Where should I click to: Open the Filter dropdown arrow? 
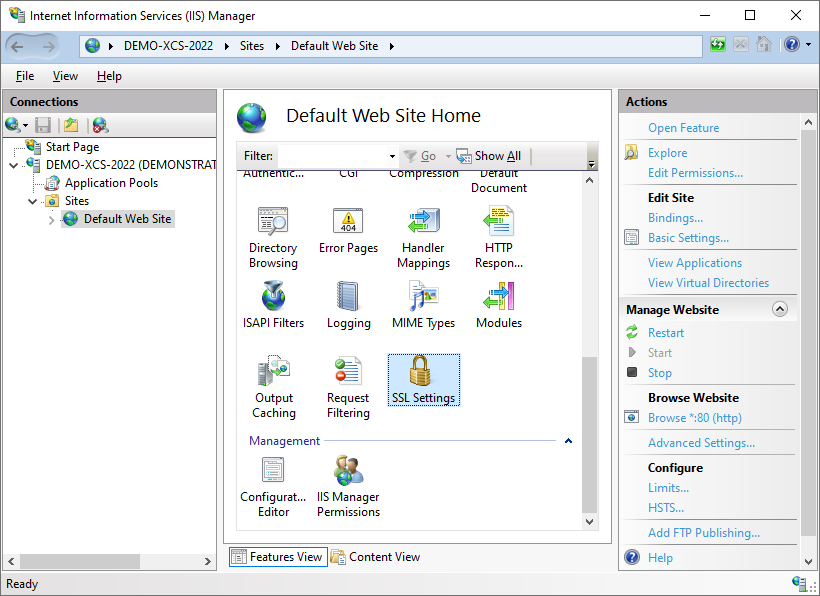392,156
